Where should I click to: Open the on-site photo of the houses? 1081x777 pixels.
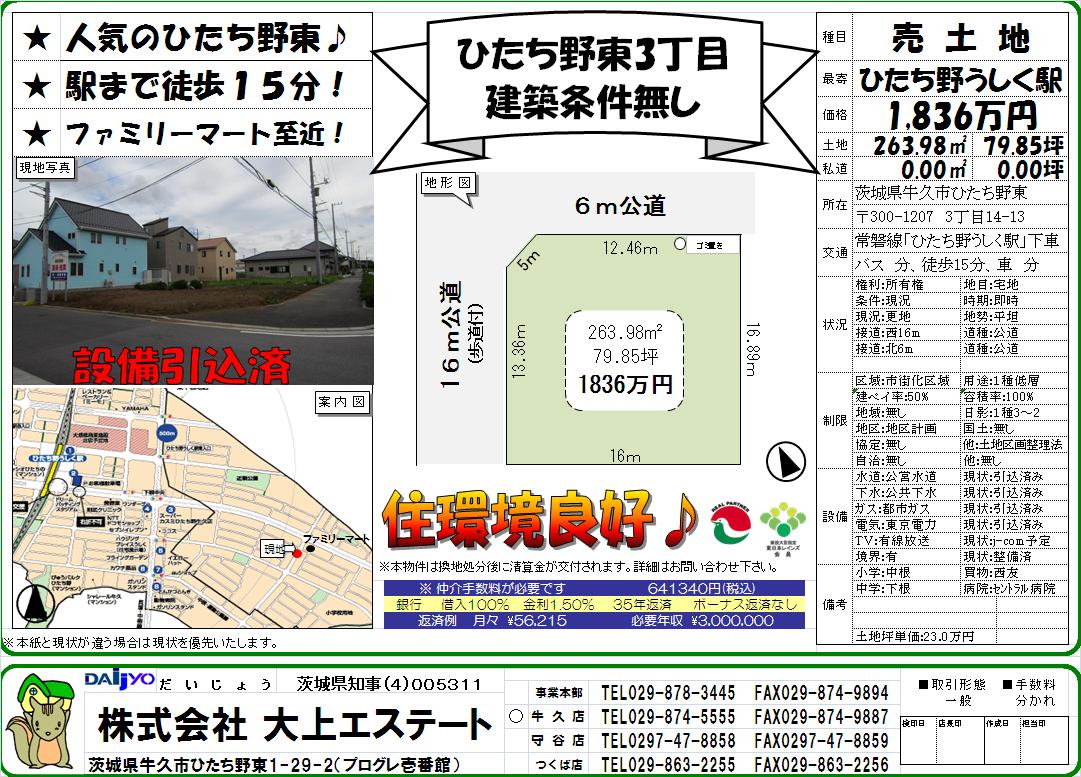tap(192, 270)
